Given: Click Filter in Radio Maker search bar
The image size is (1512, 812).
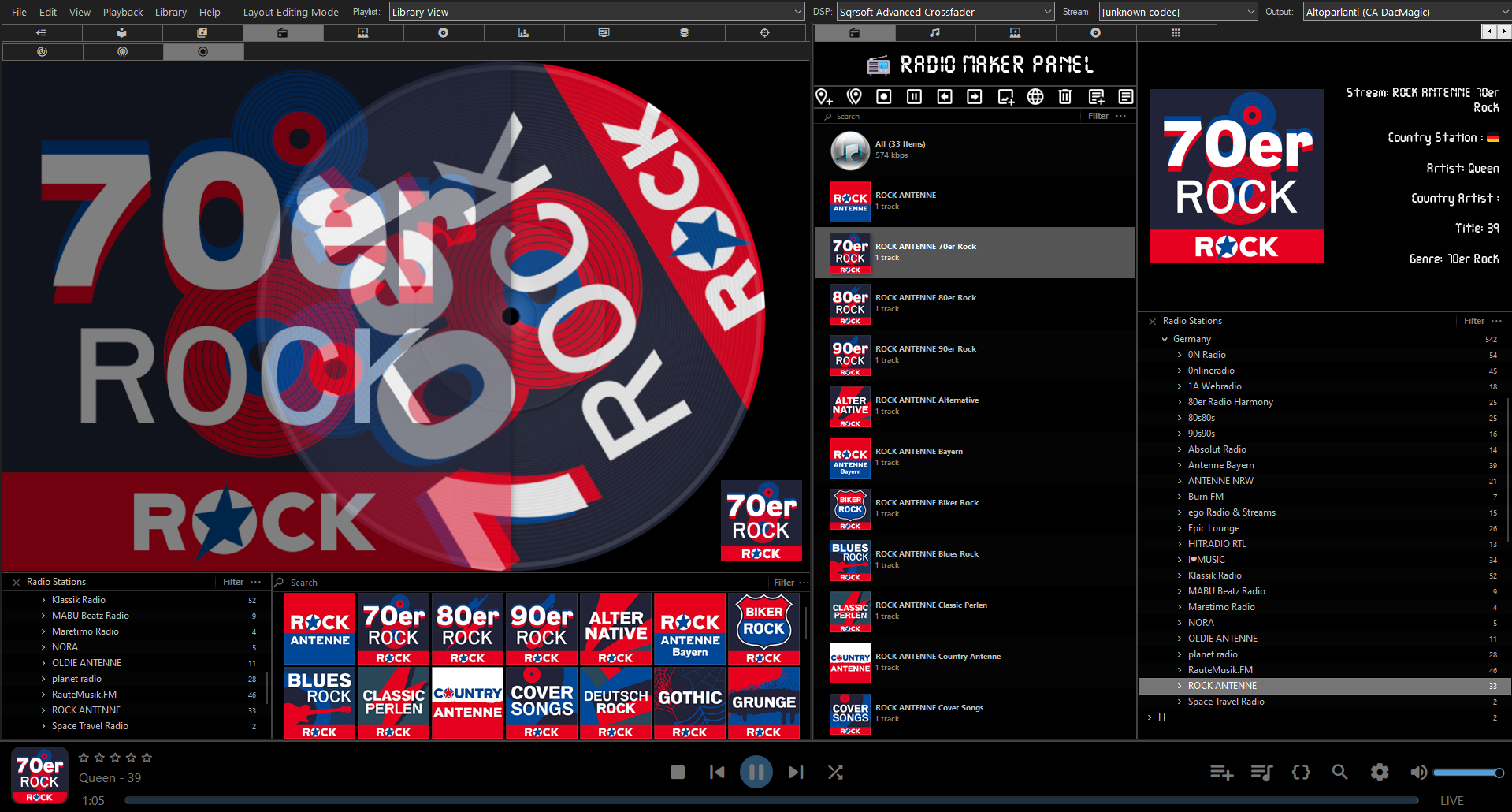Looking at the screenshot, I should (x=1098, y=116).
